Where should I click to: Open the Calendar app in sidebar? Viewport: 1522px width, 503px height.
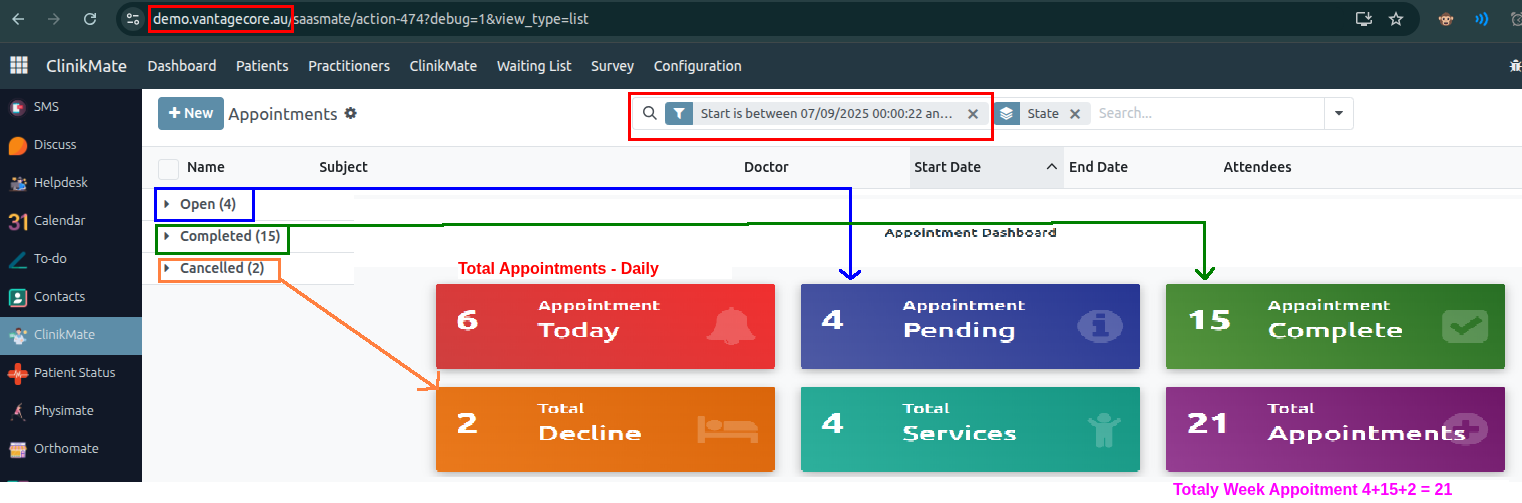pyautogui.click(x=18, y=221)
